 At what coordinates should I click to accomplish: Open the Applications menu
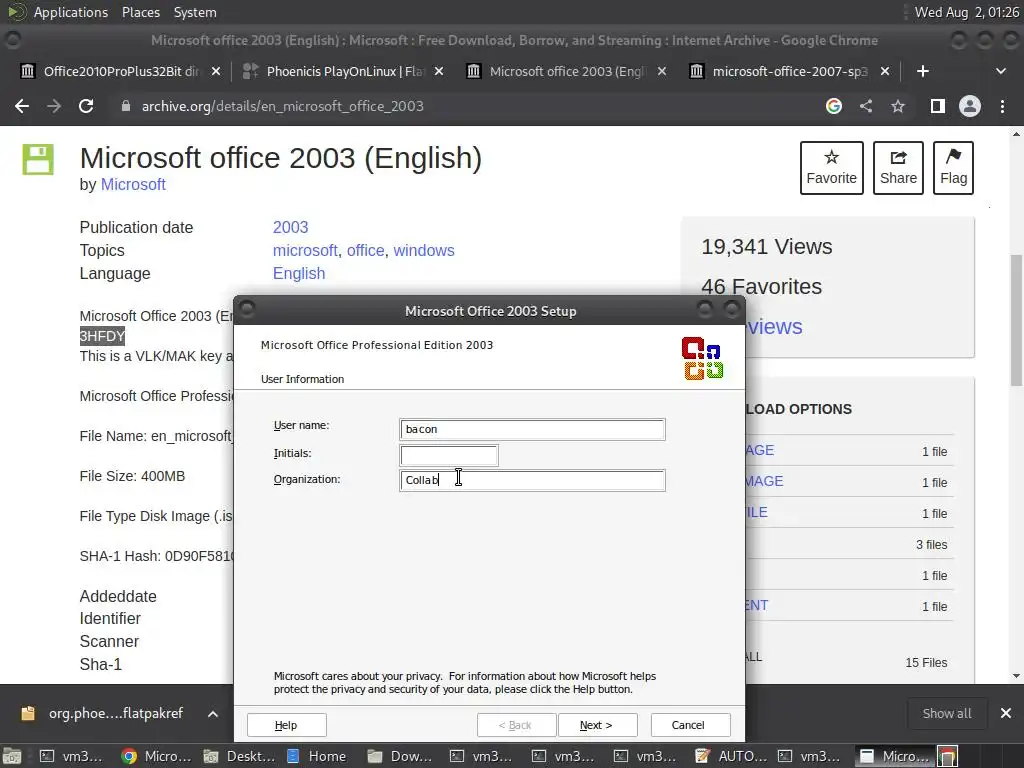click(71, 12)
